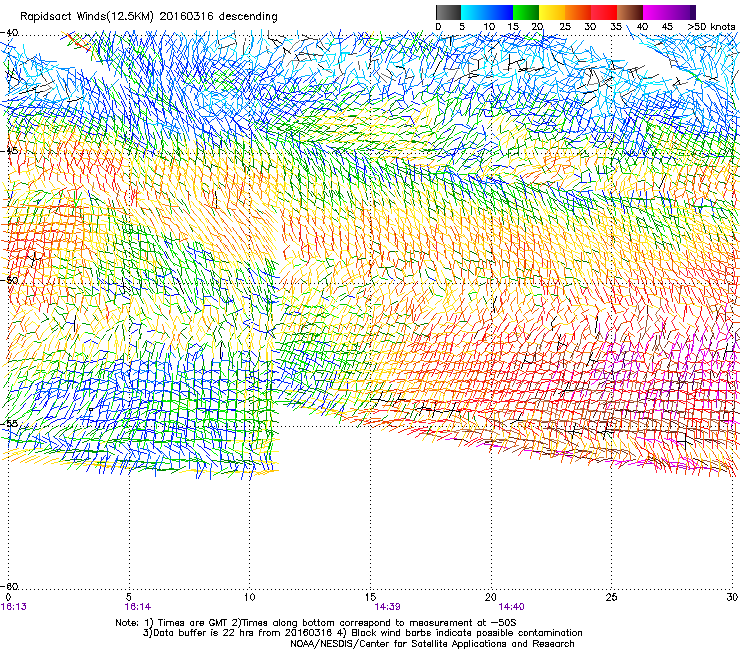
Task: Click the '35' label under the color legend
Action: tap(616, 27)
